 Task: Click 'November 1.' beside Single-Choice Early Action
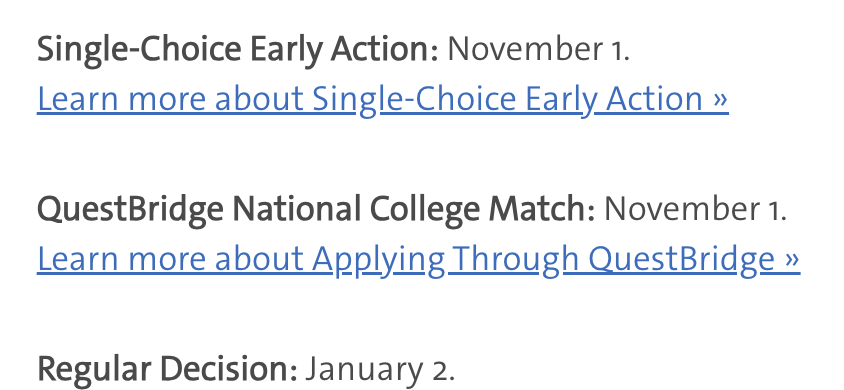538,49
